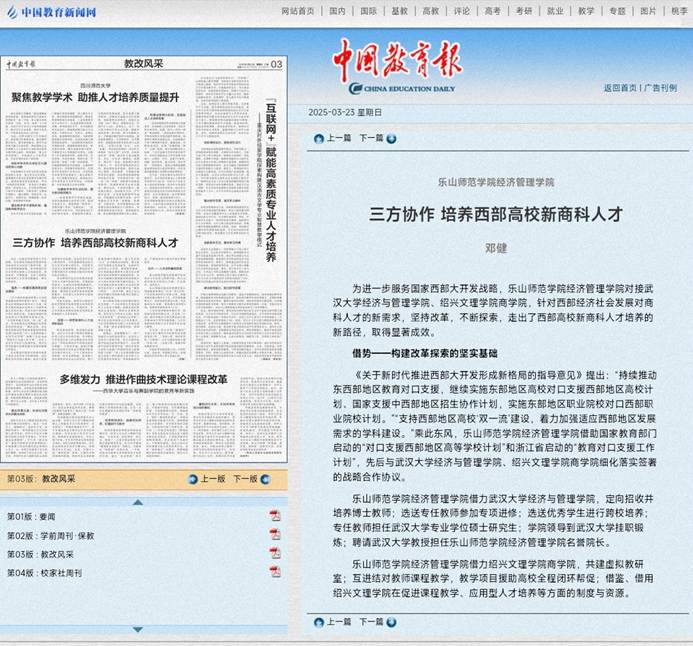Viewport: 693px width, 646px height.
Task: Click 聚焦教学学术 article on page thumbnail
Action: 95,96
